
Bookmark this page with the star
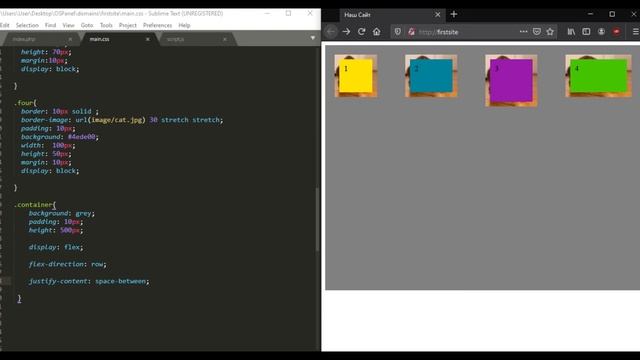550,31
